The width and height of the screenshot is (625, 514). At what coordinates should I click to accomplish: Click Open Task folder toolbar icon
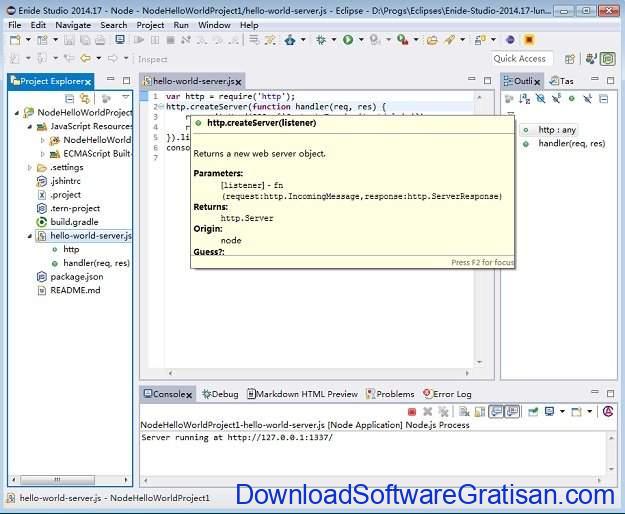click(x=432, y=40)
